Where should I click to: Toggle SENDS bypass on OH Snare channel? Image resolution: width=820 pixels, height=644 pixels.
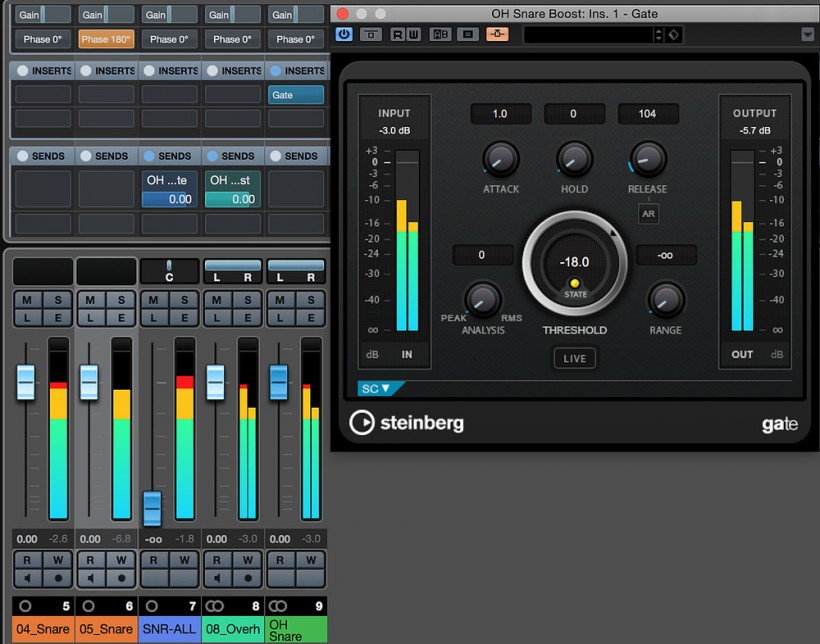[x=276, y=156]
